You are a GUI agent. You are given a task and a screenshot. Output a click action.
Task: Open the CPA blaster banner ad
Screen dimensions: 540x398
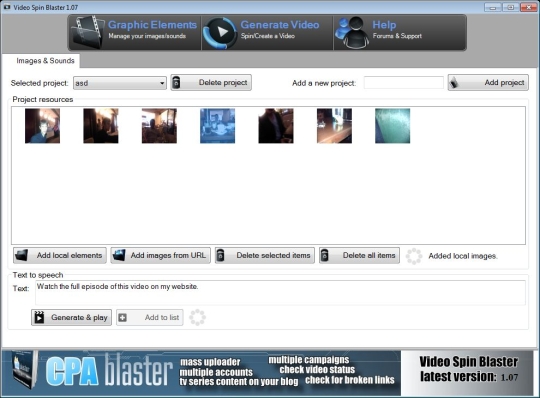tap(201, 373)
